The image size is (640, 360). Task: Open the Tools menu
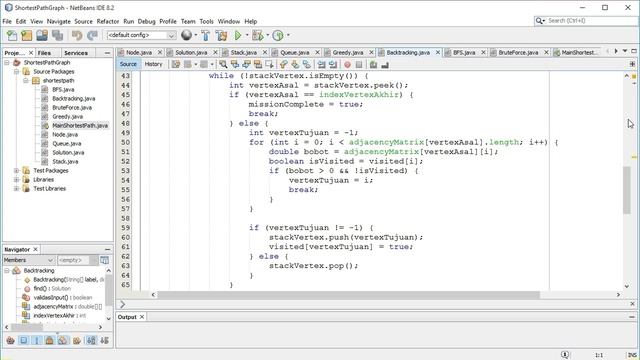tap(207, 21)
